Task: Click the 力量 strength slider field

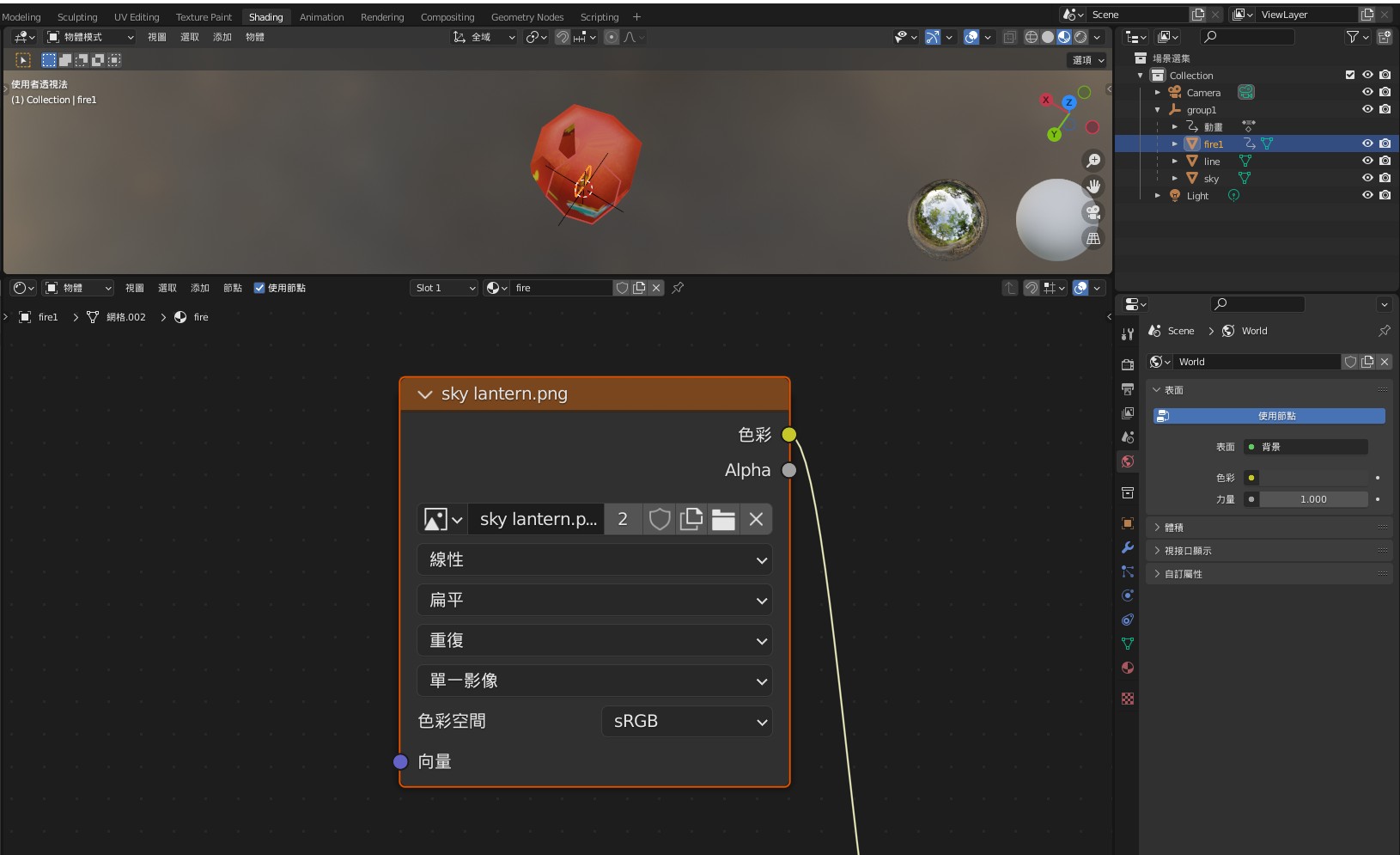Action: coord(1312,499)
